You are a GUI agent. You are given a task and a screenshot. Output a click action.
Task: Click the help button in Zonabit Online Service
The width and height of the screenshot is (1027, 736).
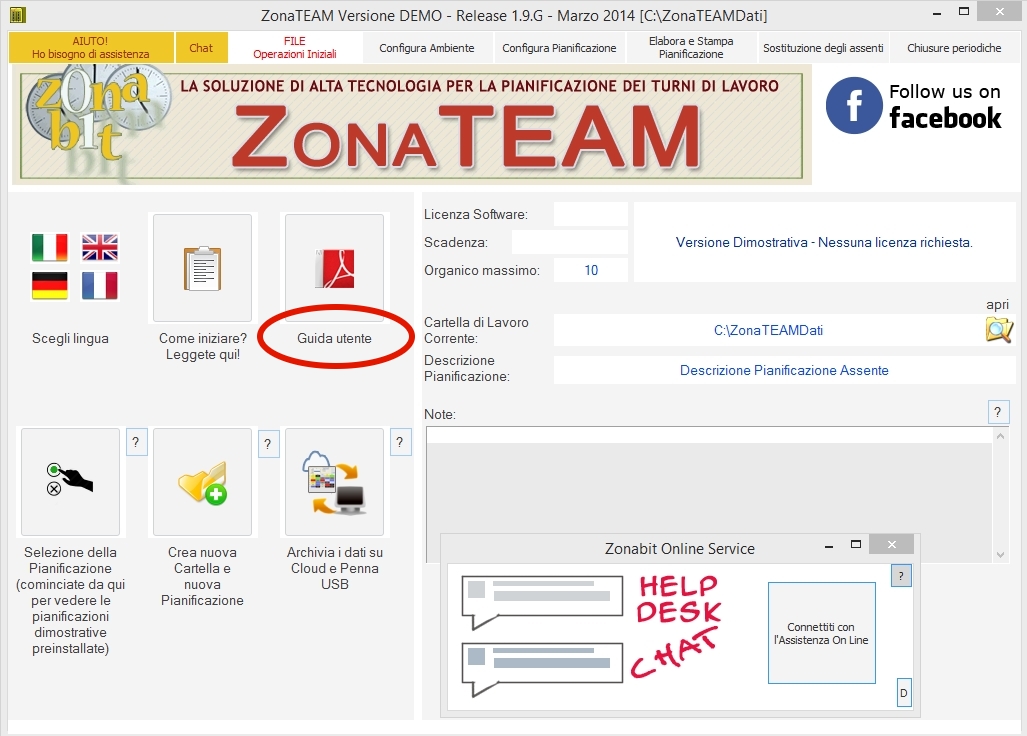tap(901, 576)
